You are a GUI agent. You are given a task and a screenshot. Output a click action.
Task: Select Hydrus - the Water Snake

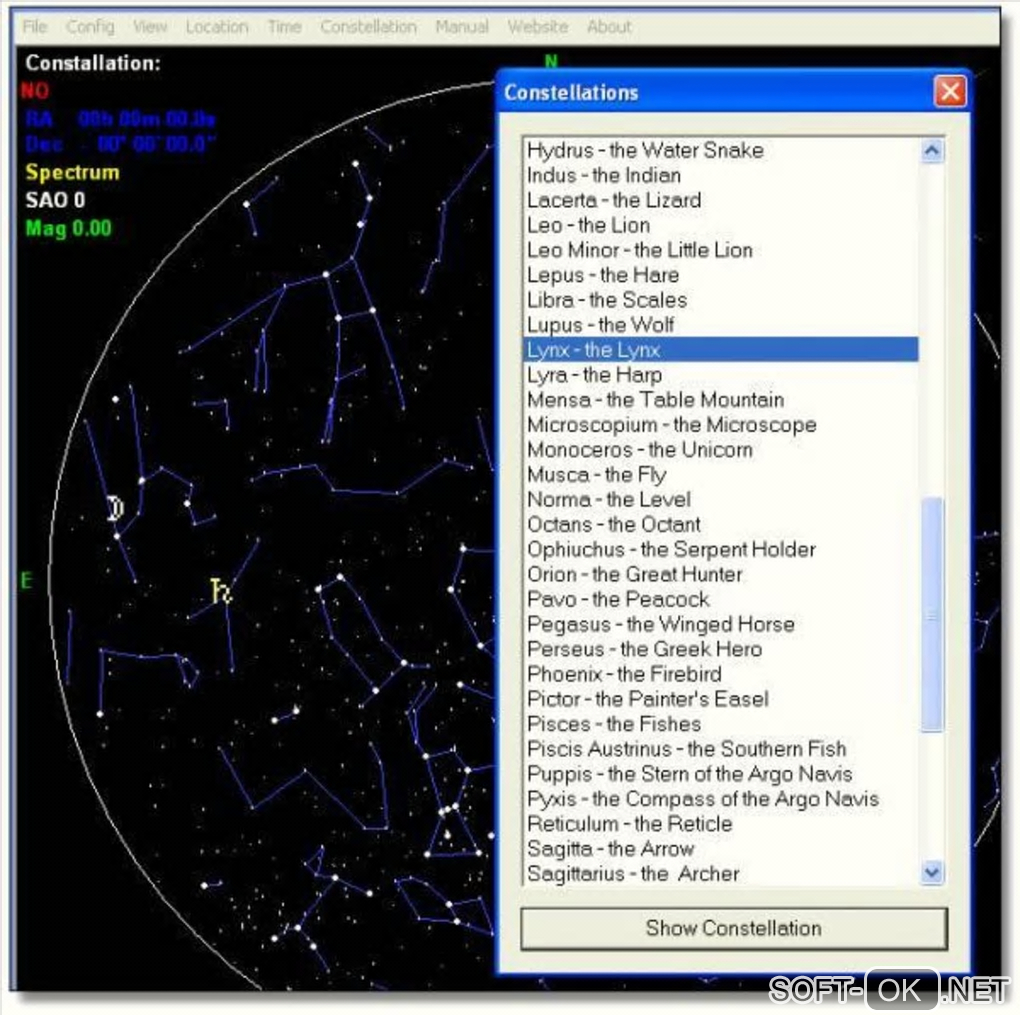tap(720, 150)
